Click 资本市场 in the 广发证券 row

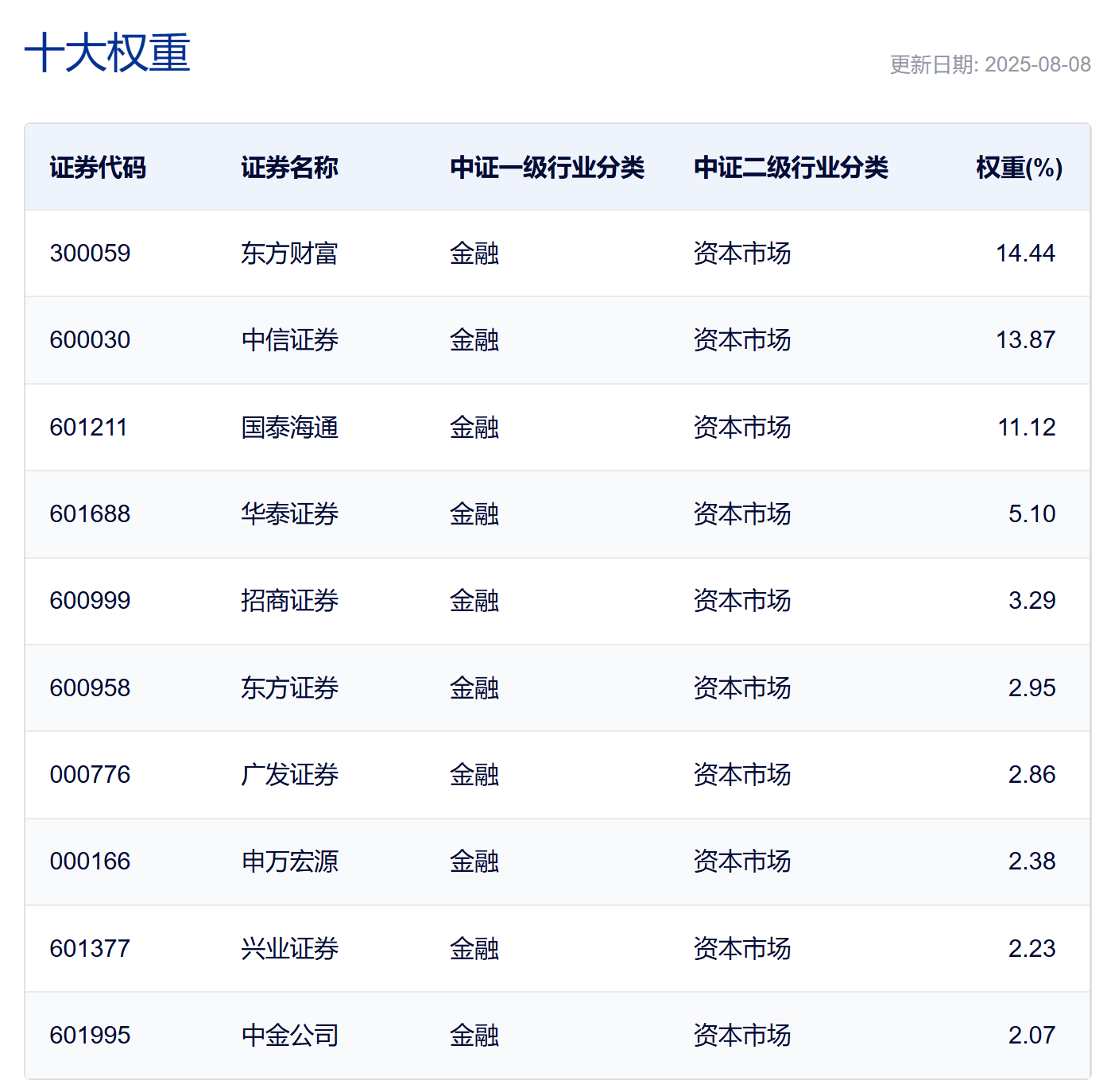pyautogui.click(x=742, y=775)
